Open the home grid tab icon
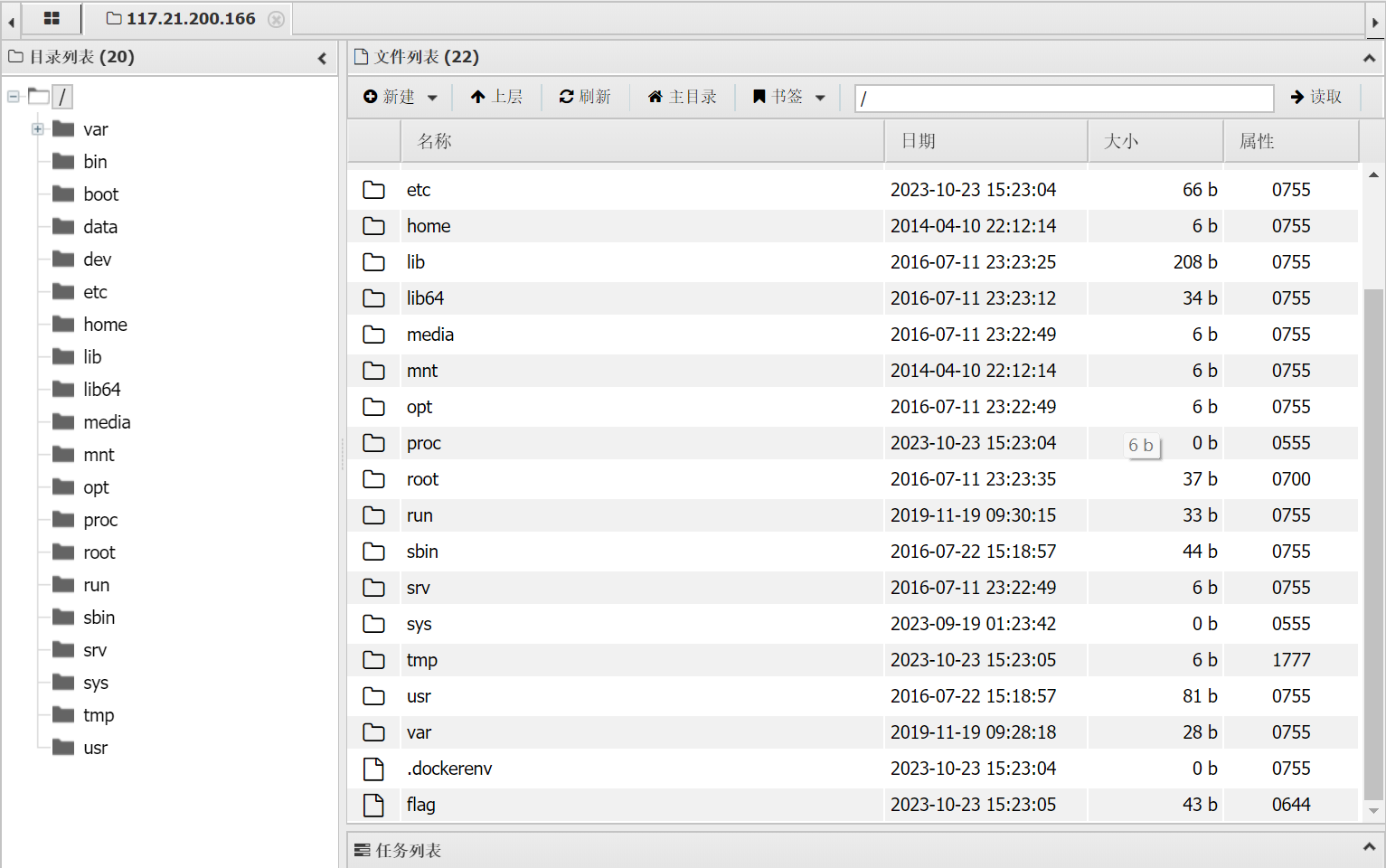This screenshot has width=1386, height=868. click(52, 18)
